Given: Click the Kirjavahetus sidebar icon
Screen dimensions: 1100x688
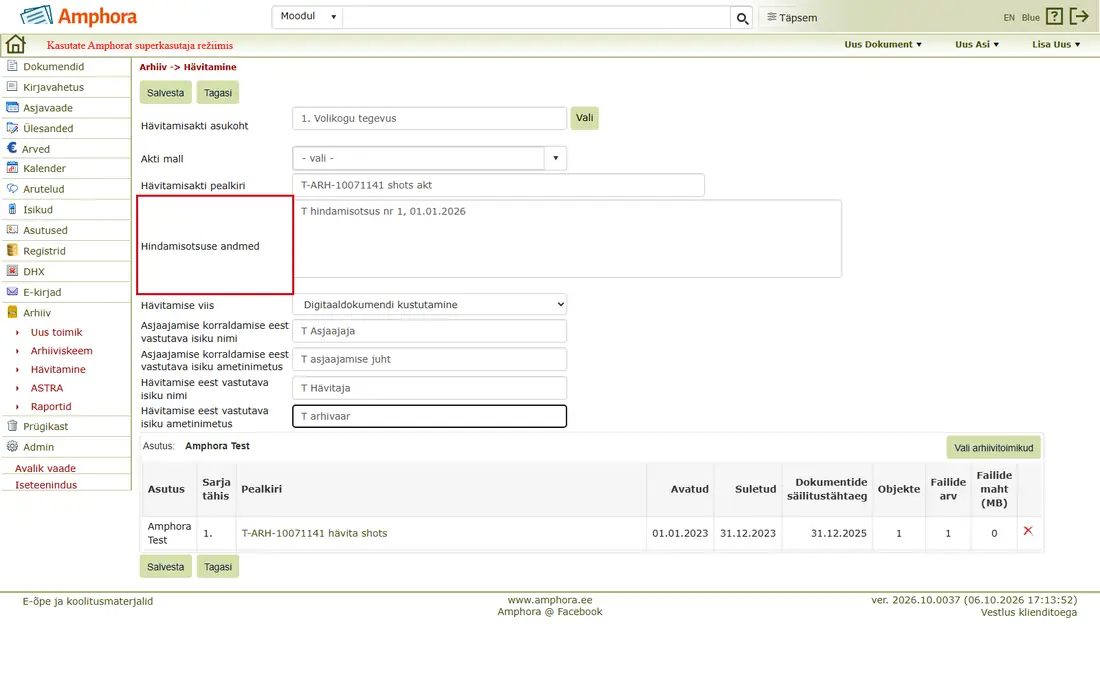Looking at the screenshot, I should click(12, 86).
